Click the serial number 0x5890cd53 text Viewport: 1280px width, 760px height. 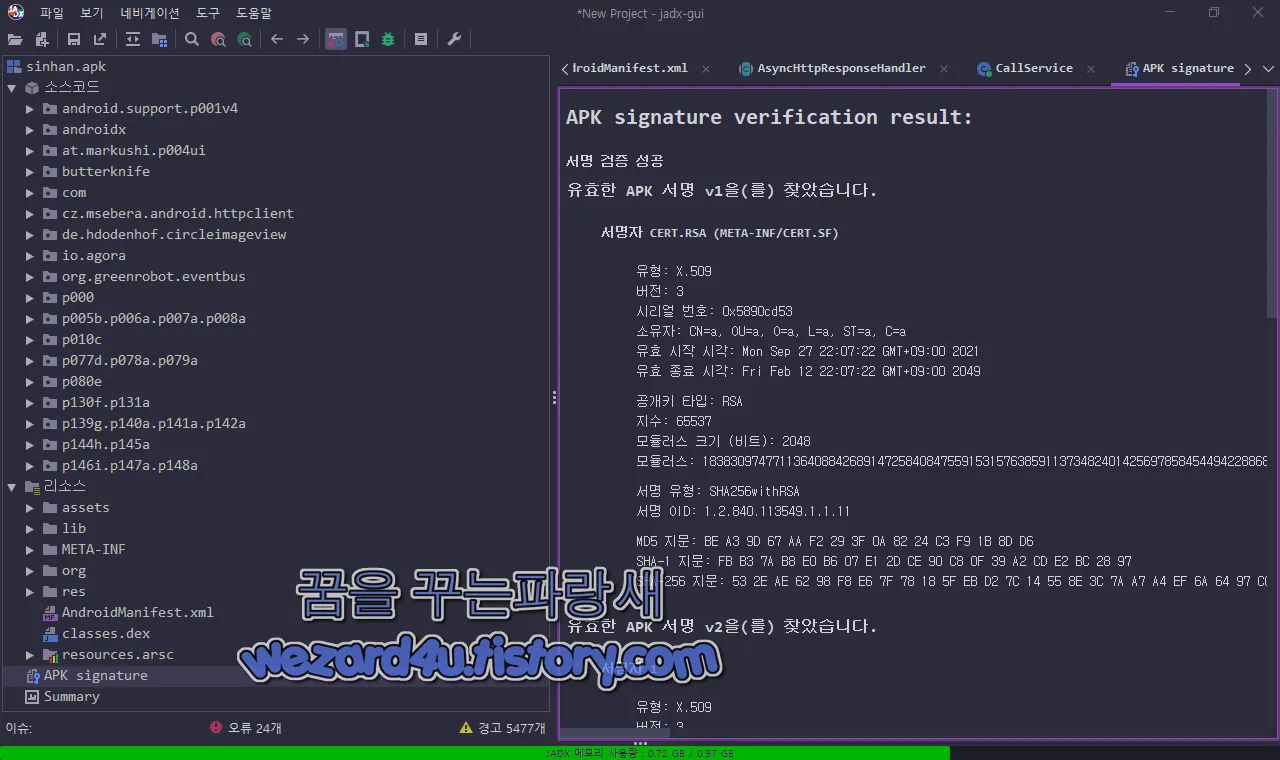click(757, 311)
